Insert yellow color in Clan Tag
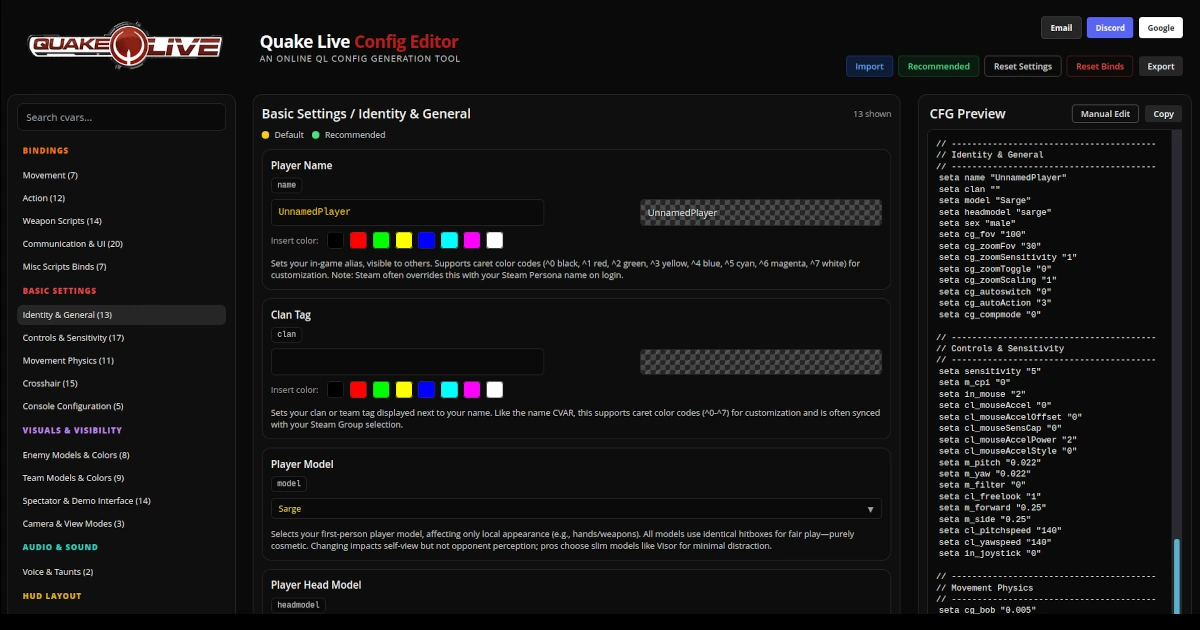1200x630 pixels. click(x=404, y=389)
